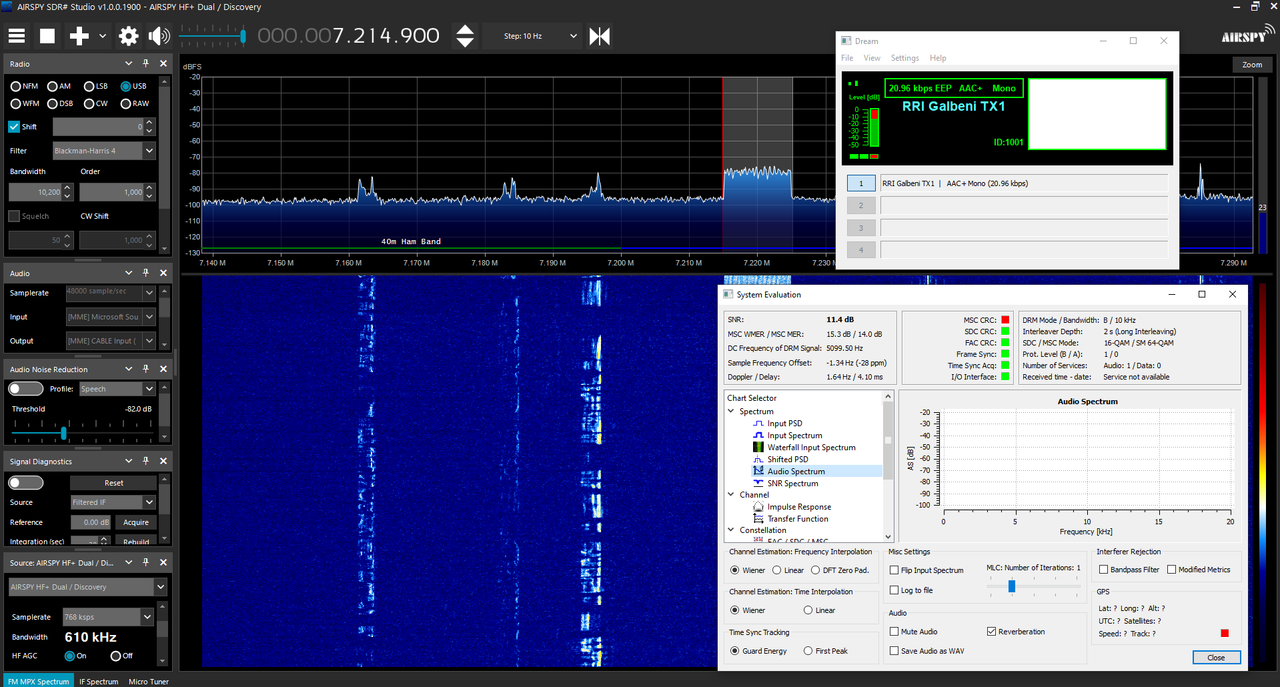Pin the Signal Diagnostics panel
The width and height of the screenshot is (1280, 687).
pyautogui.click(x=147, y=461)
